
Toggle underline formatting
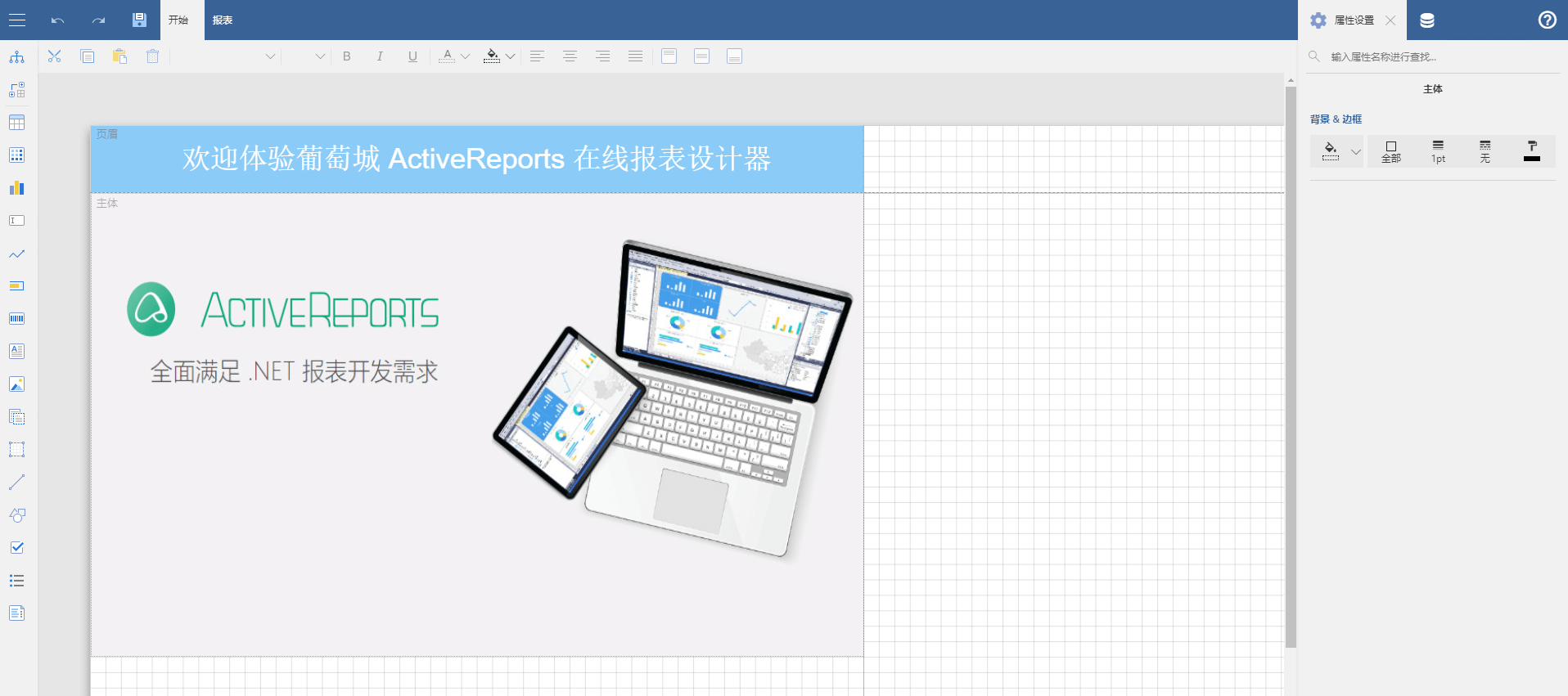tap(412, 56)
